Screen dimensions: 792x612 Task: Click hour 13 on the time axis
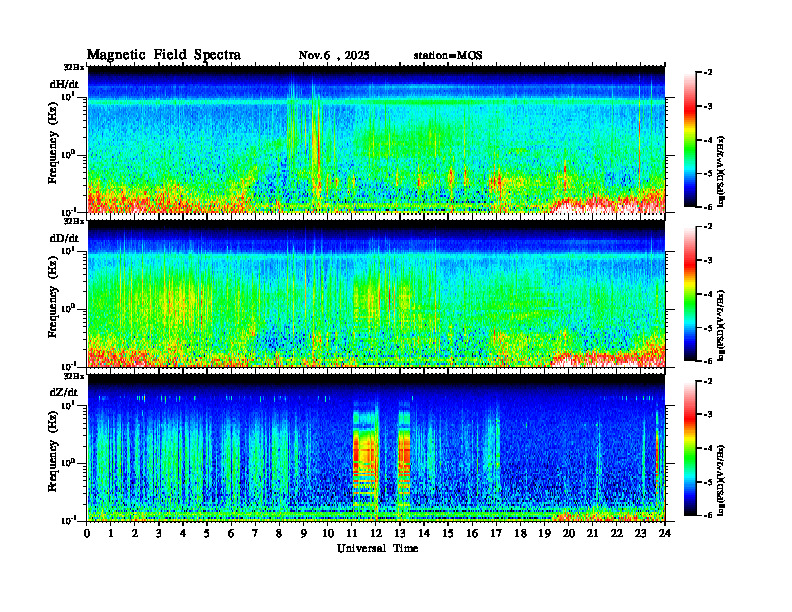(400, 533)
